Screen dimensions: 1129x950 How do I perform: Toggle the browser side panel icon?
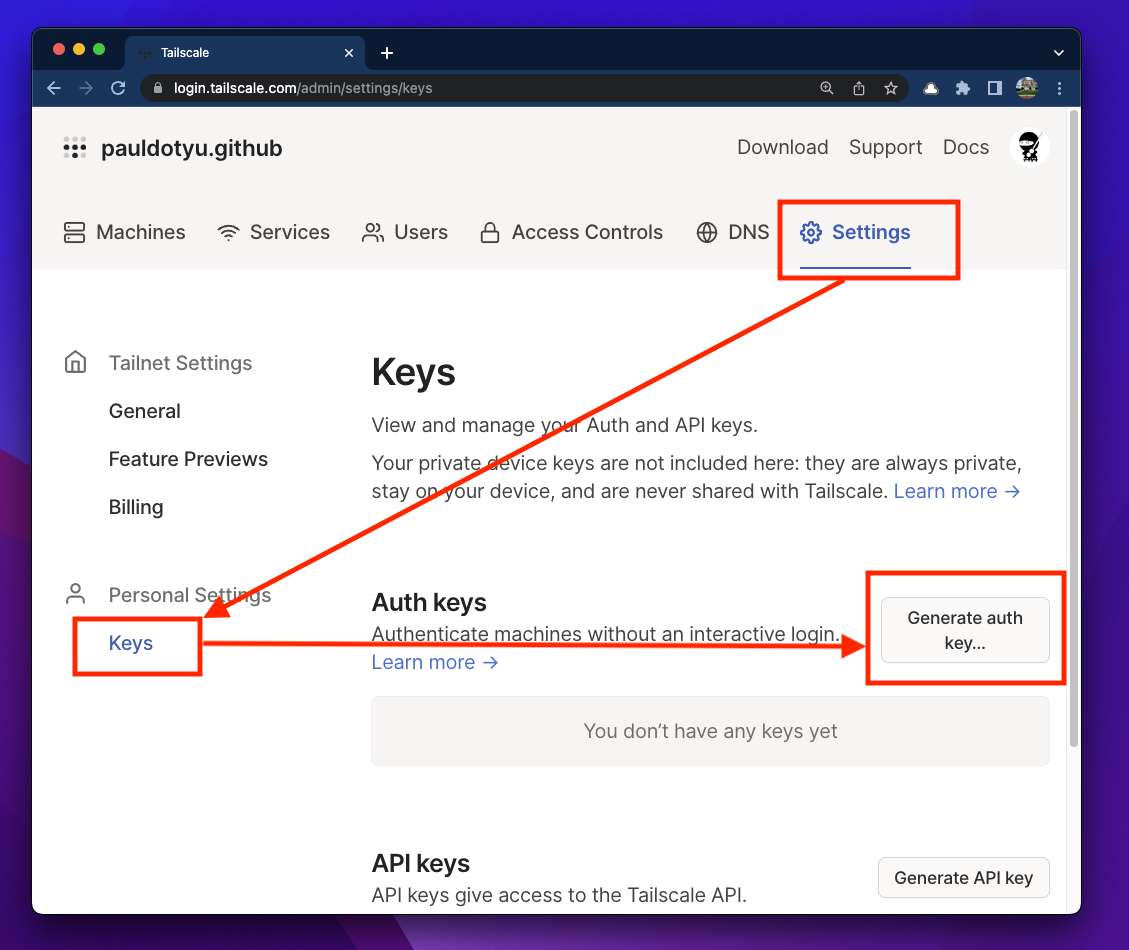point(994,88)
